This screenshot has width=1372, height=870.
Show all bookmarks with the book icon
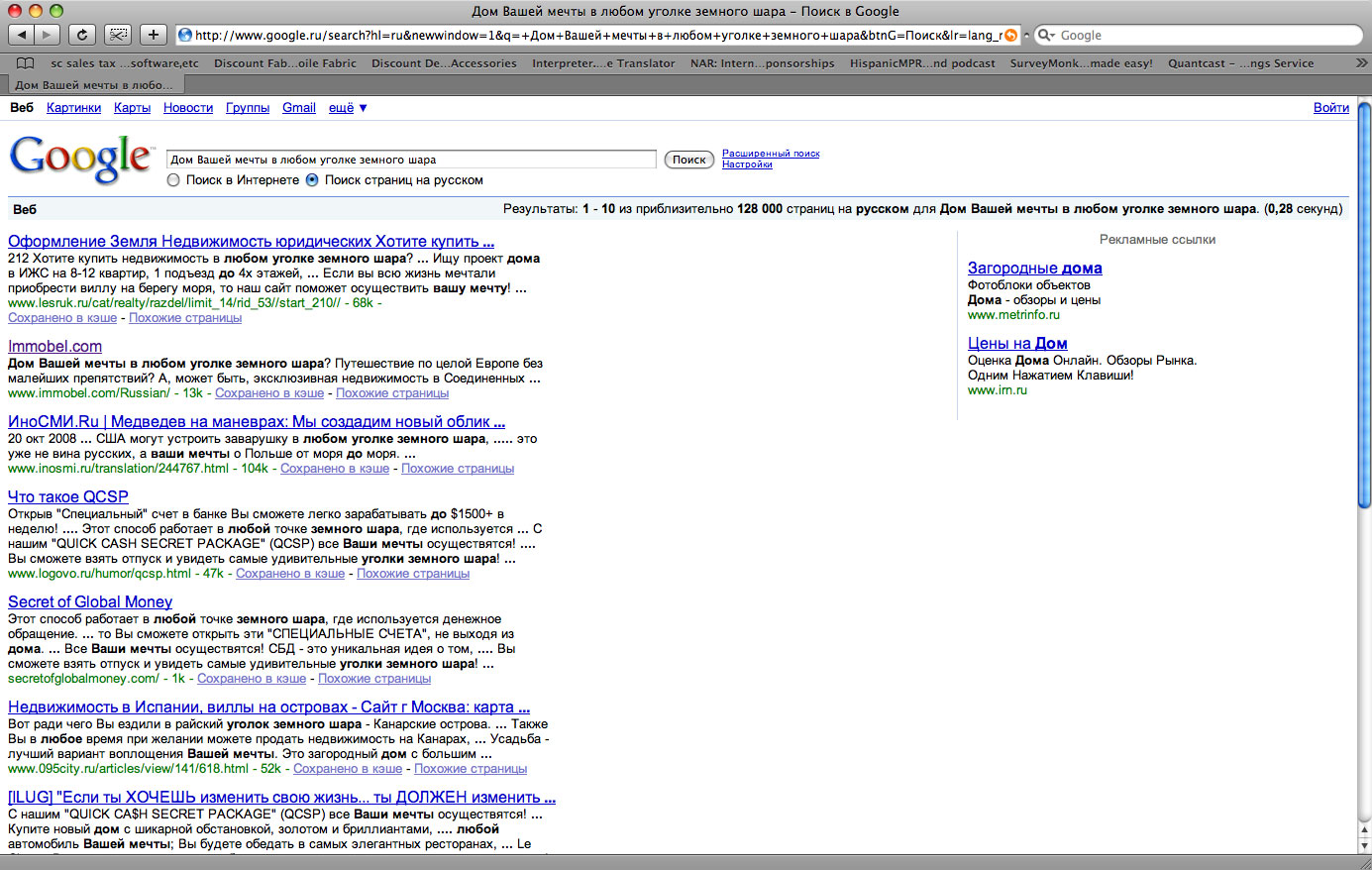click(x=27, y=62)
